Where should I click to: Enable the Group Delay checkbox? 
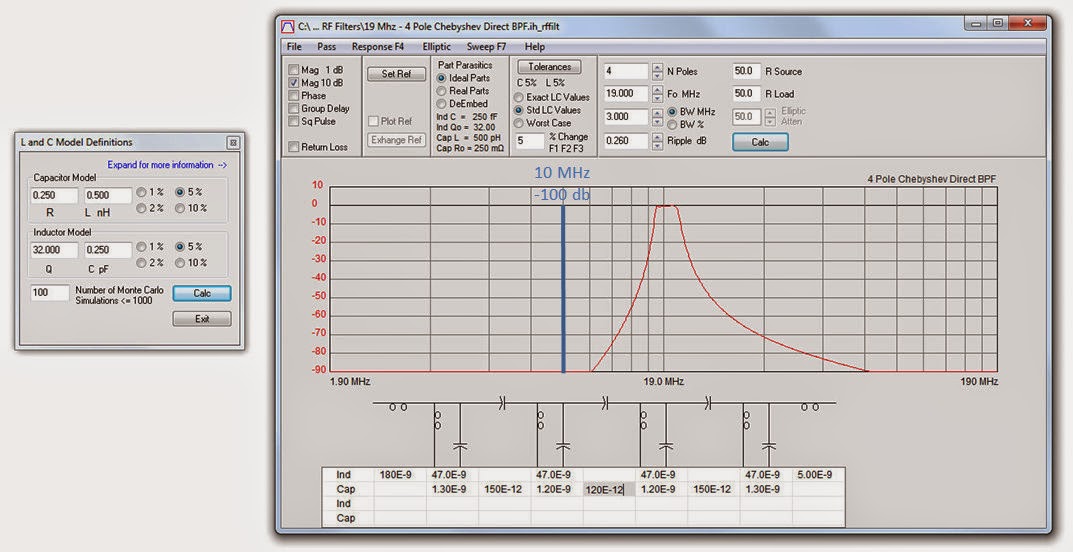click(x=294, y=108)
